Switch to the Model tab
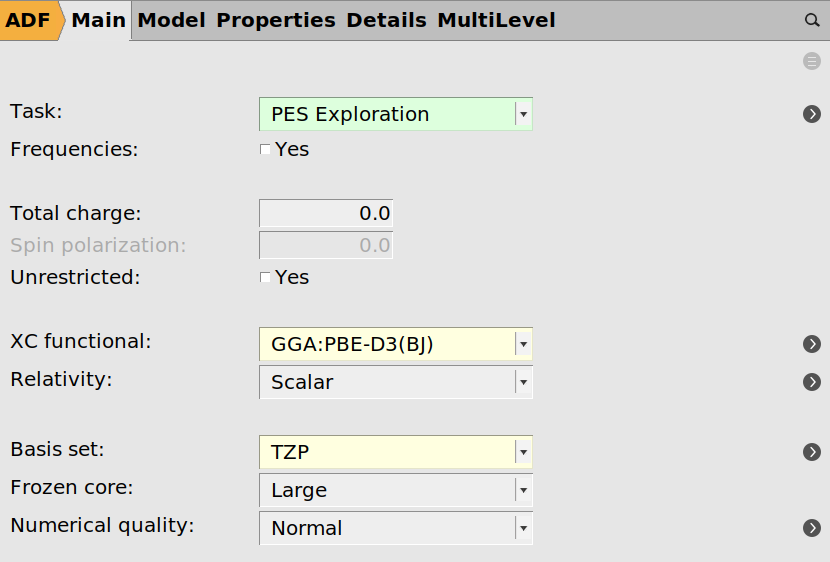830x562 pixels. 171,20
